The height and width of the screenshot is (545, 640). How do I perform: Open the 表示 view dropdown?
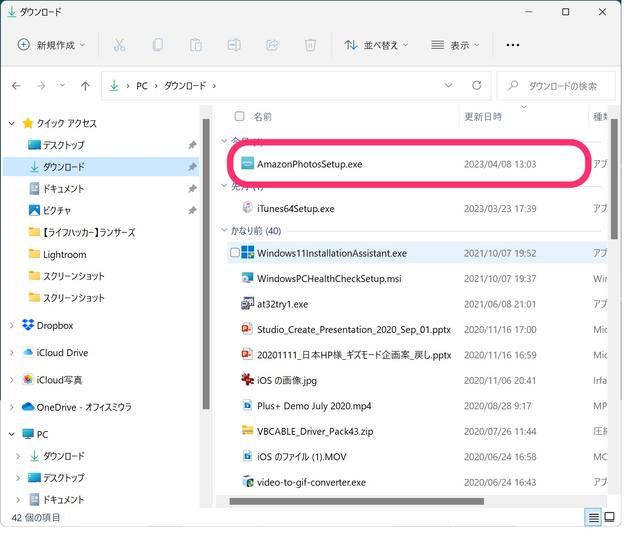click(454, 45)
